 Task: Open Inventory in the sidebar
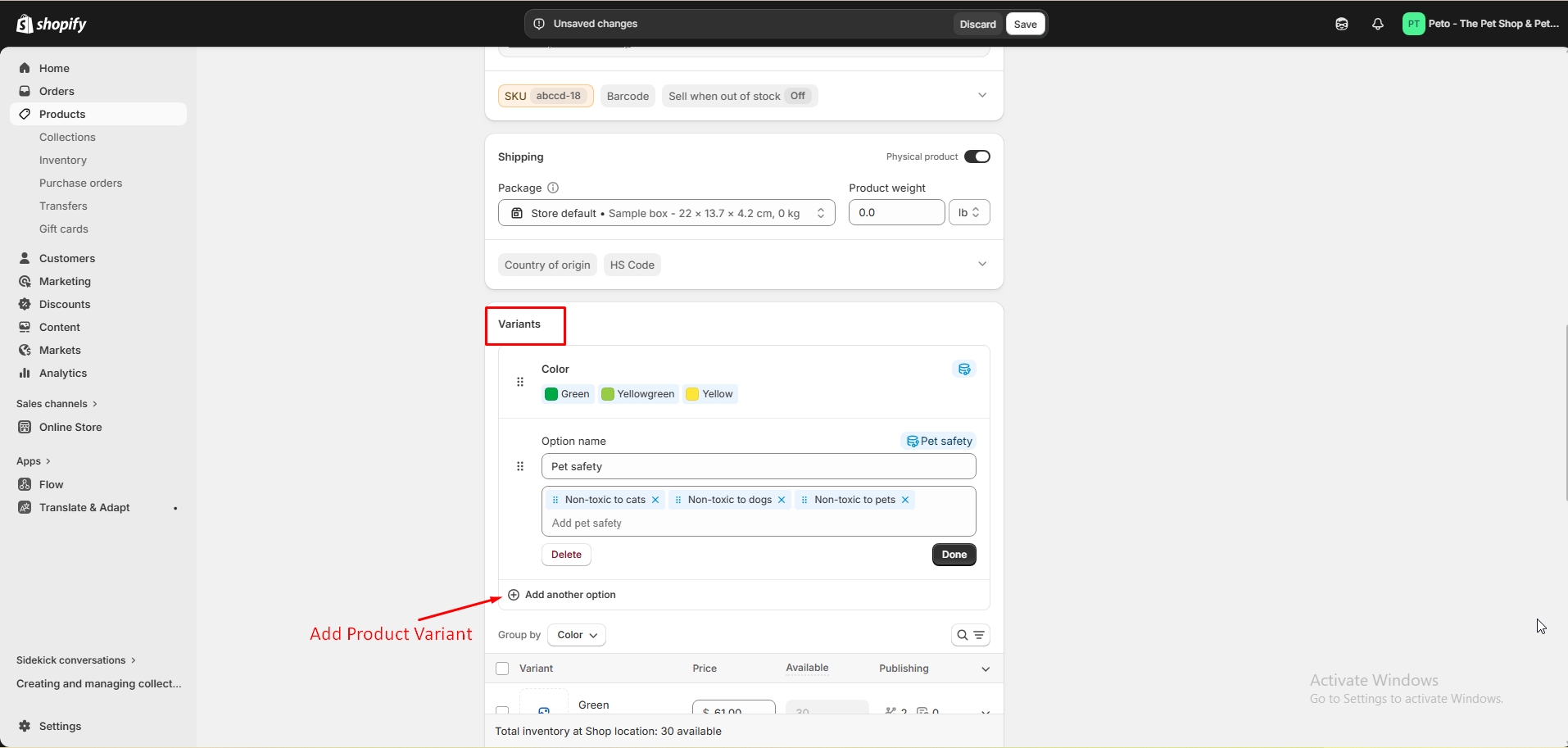click(x=63, y=160)
